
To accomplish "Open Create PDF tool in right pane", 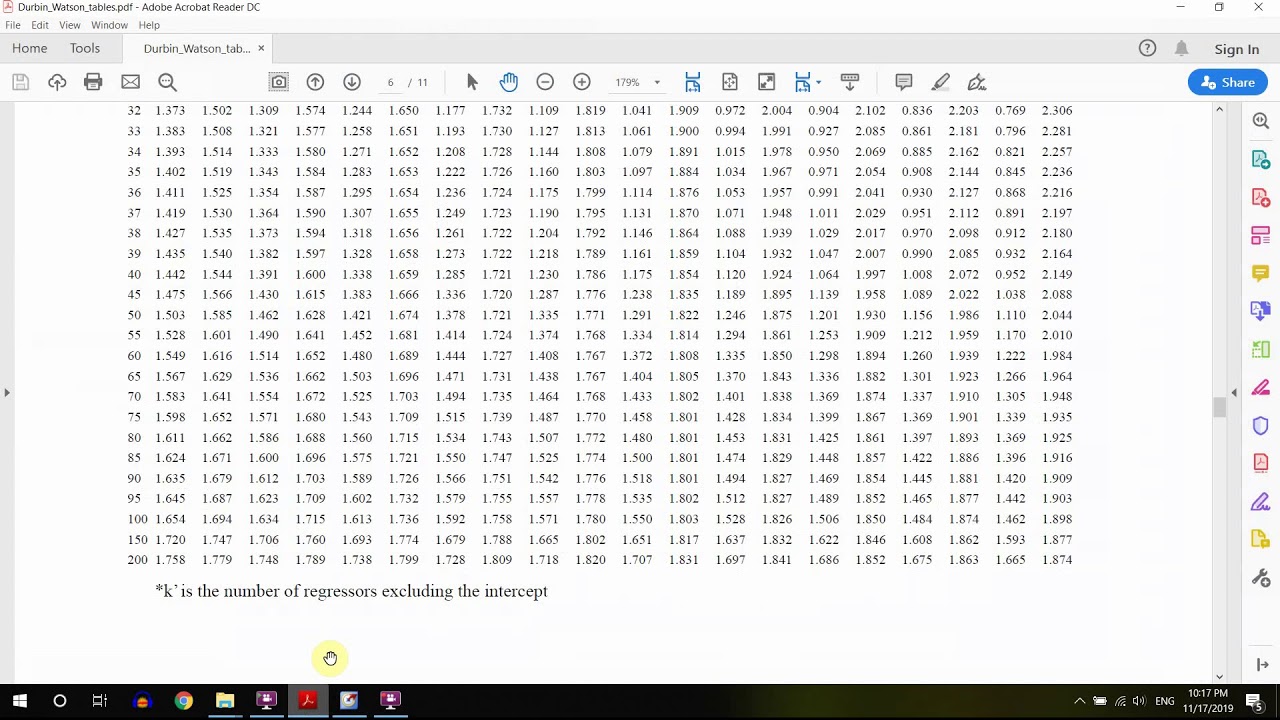I will pyautogui.click(x=1260, y=198).
